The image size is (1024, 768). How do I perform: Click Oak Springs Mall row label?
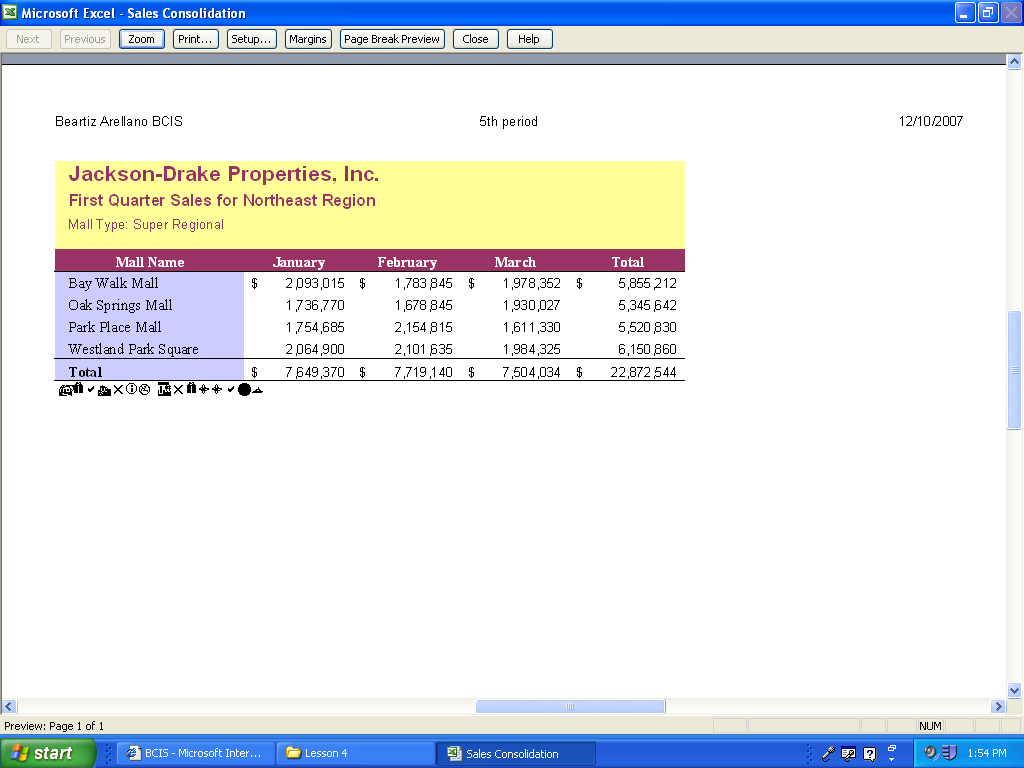(x=120, y=305)
